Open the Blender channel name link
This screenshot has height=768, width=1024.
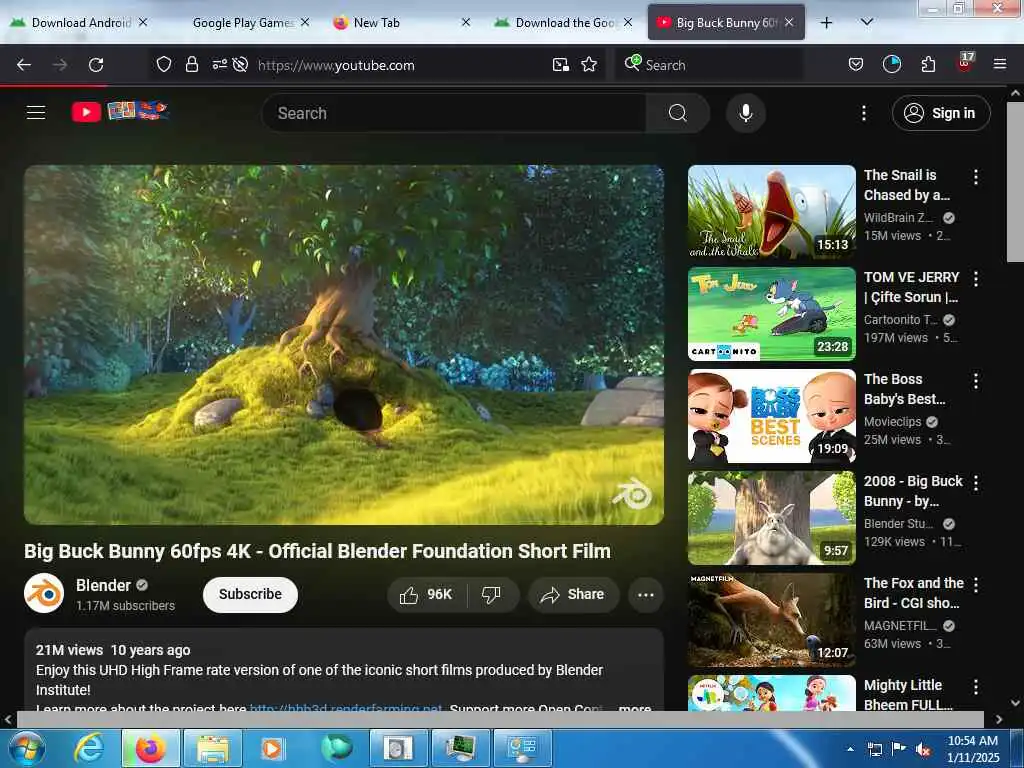(103, 585)
